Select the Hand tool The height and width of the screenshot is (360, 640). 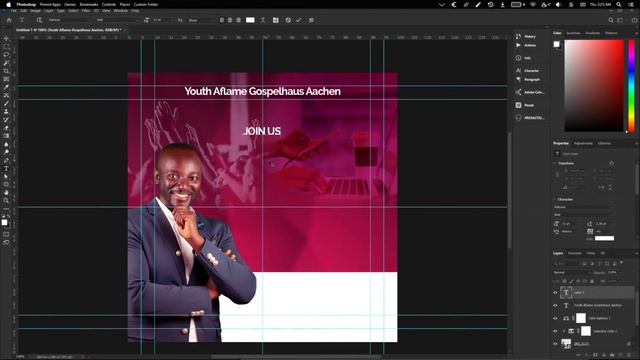click(x=6, y=192)
